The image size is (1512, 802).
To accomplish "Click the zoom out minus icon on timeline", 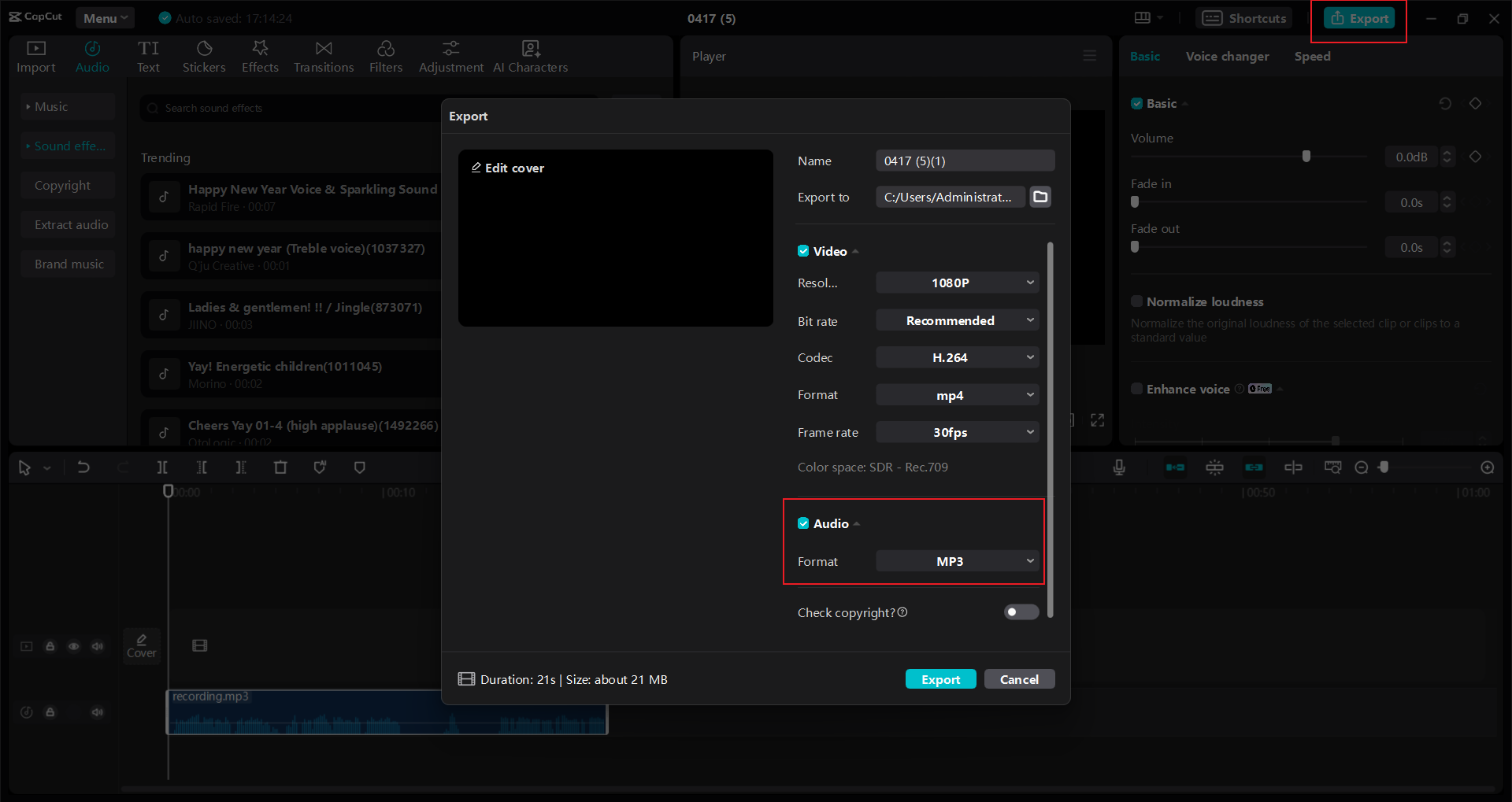I will (x=1362, y=468).
